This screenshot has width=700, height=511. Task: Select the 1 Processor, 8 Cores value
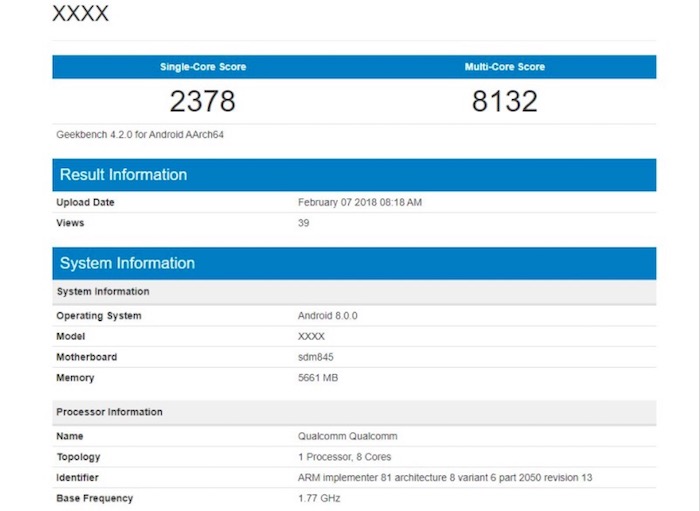coord(345,457)
